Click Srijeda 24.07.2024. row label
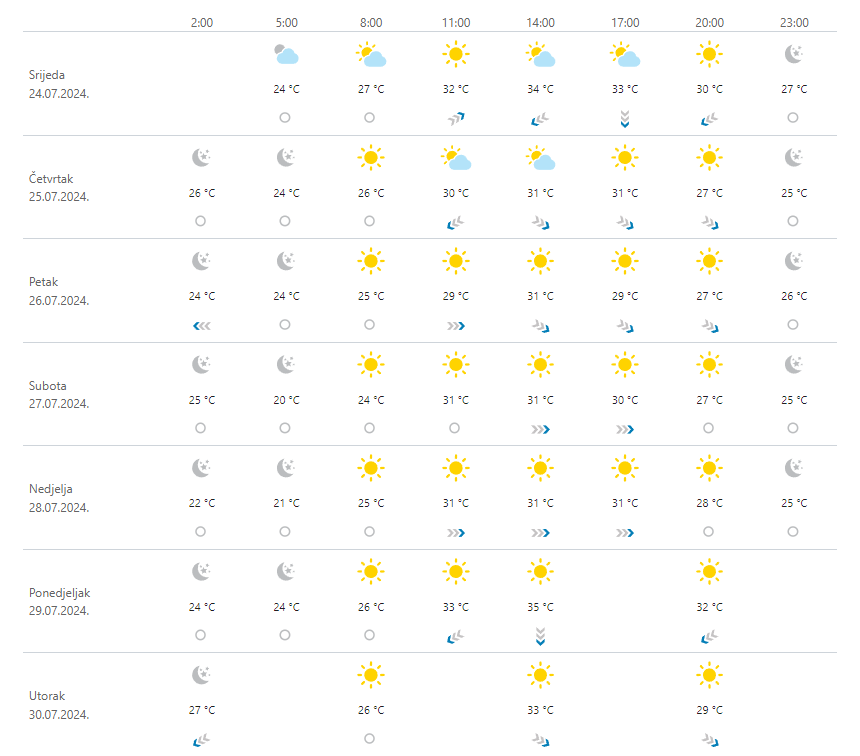 pos(60,84)
